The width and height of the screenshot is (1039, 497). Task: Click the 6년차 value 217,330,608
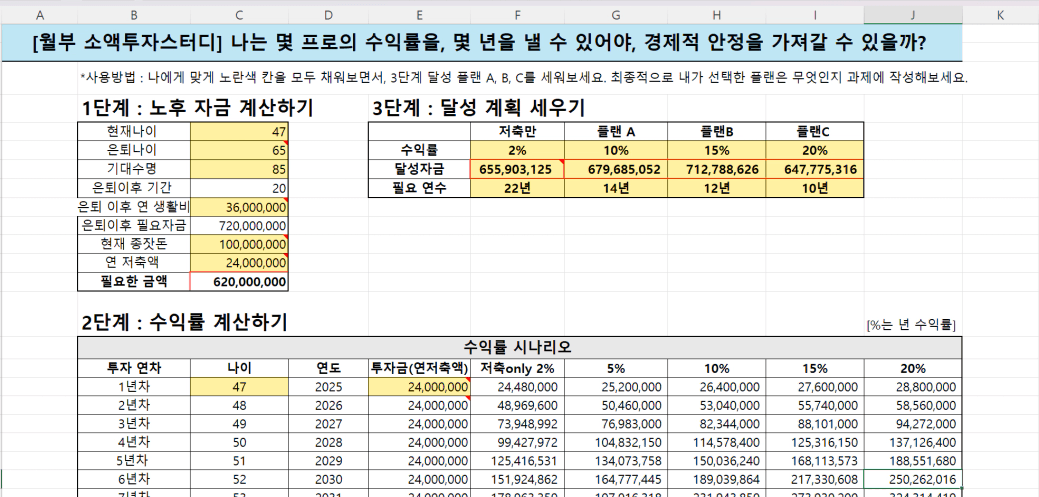(x=815, y=480)
